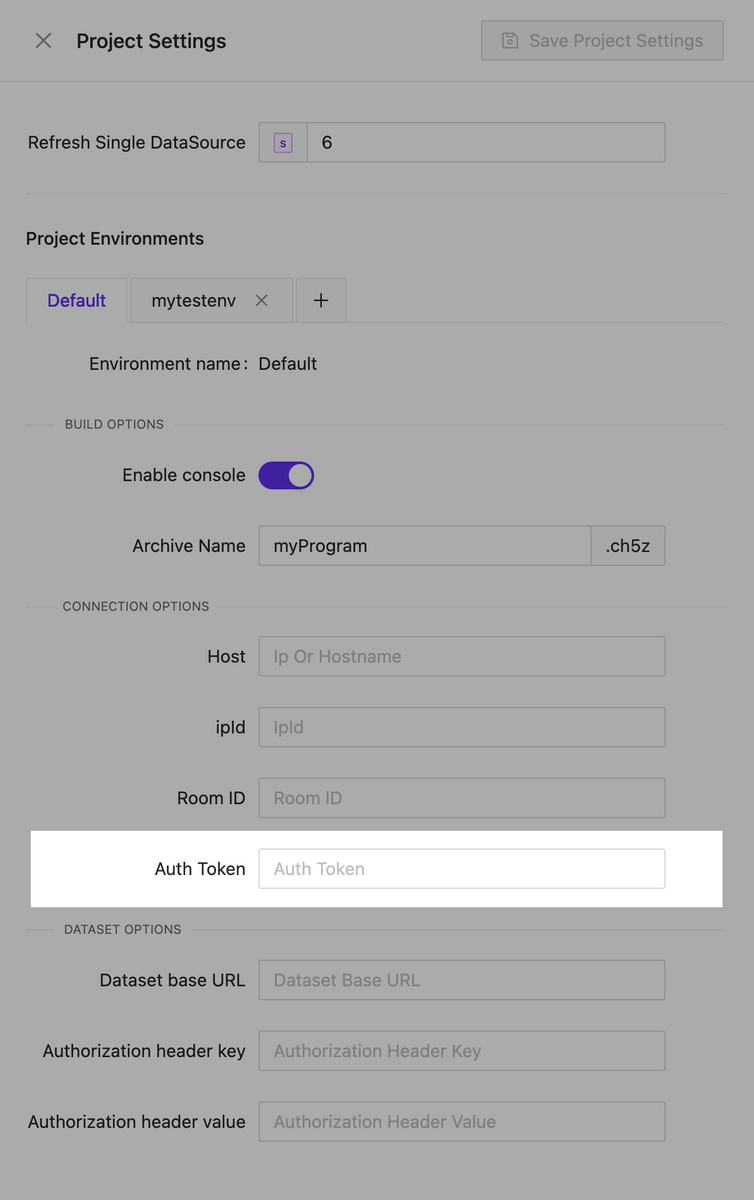Click into the ipId field
The height and width of the screenshot is (1200, 754).
pos(461,727)
